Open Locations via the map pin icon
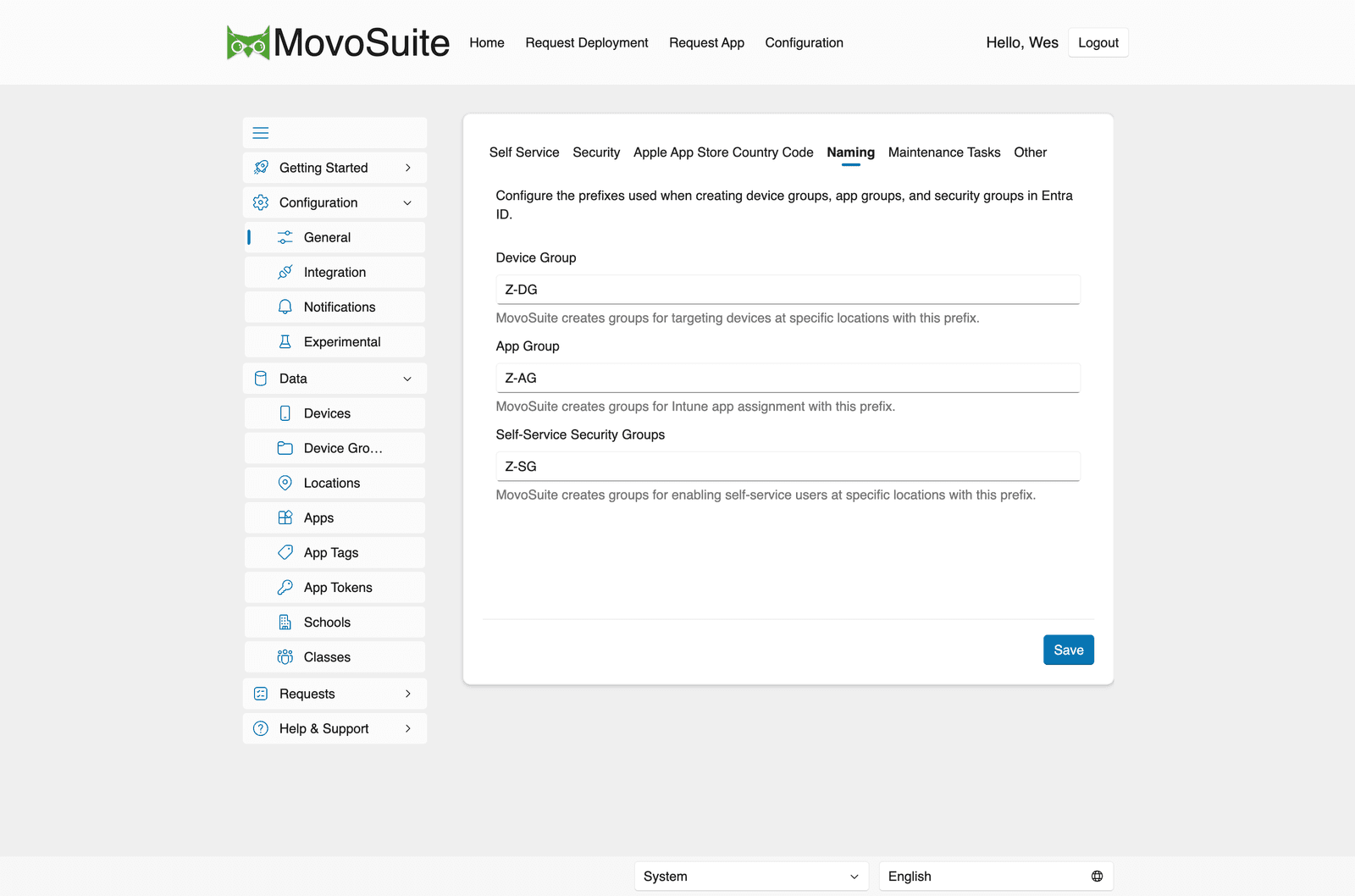Screen dimensions: 1355x896 [x=285, y=483]
